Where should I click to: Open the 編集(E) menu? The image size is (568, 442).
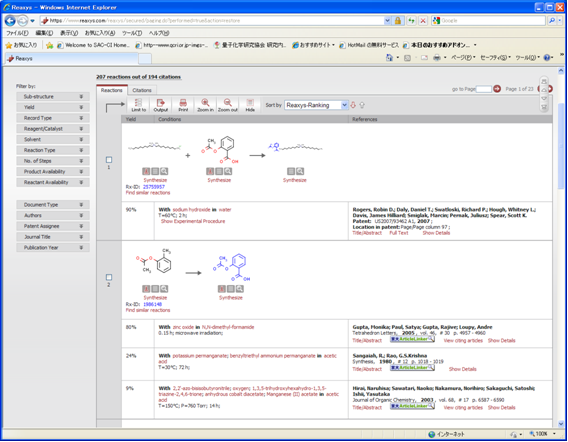[44, 33]
